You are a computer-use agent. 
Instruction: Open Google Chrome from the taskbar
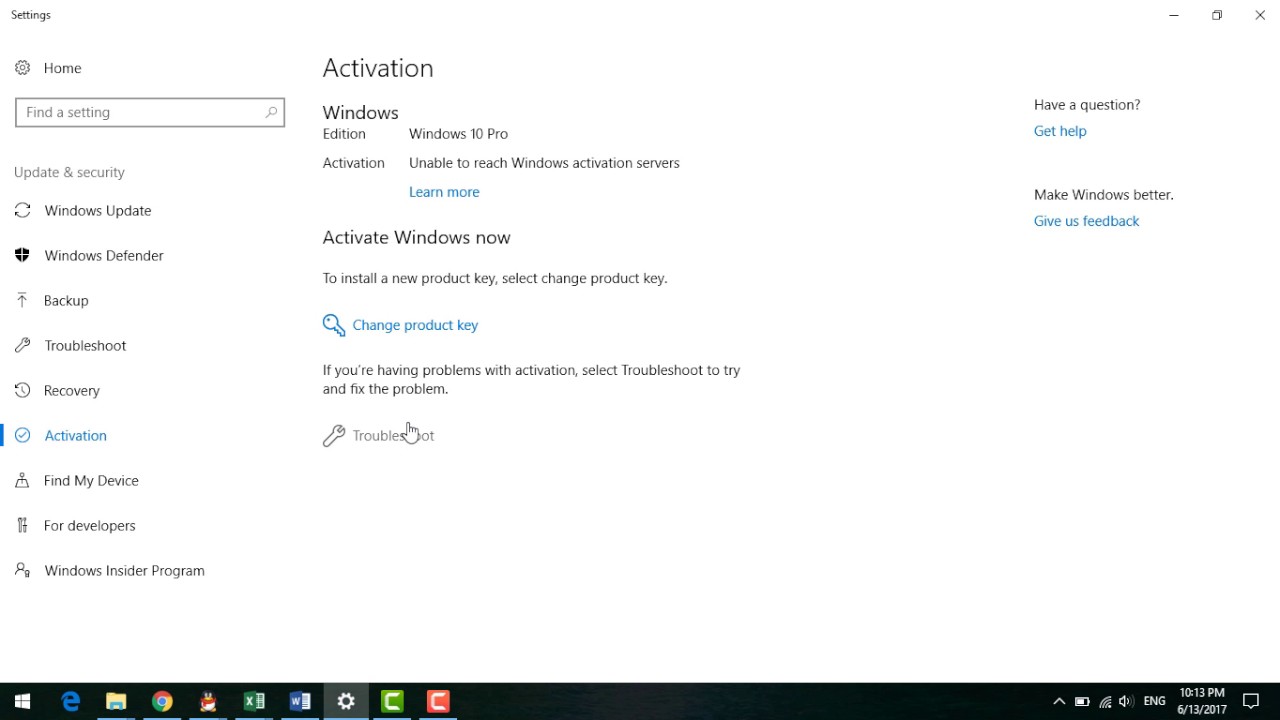pos(162,702)
